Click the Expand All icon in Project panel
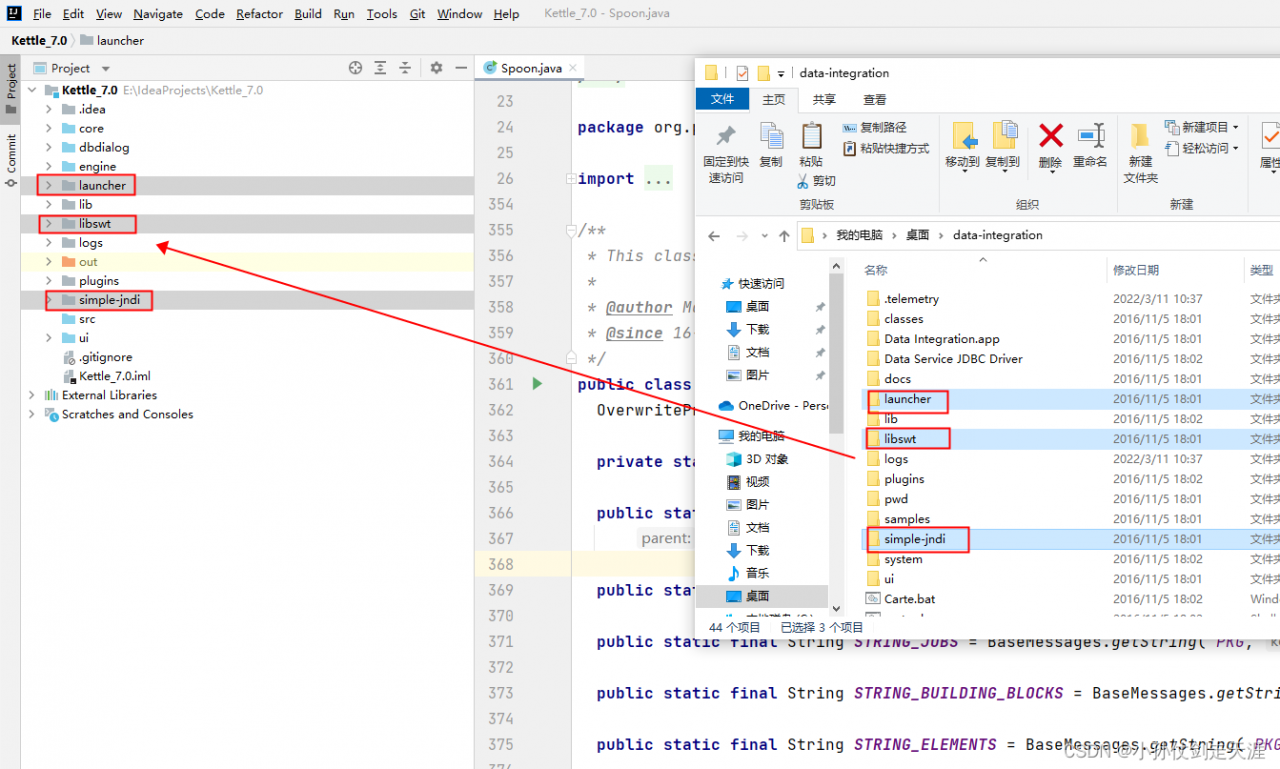Image resolution: width=1280 pixels, height=769 pixels. [380, 68]
